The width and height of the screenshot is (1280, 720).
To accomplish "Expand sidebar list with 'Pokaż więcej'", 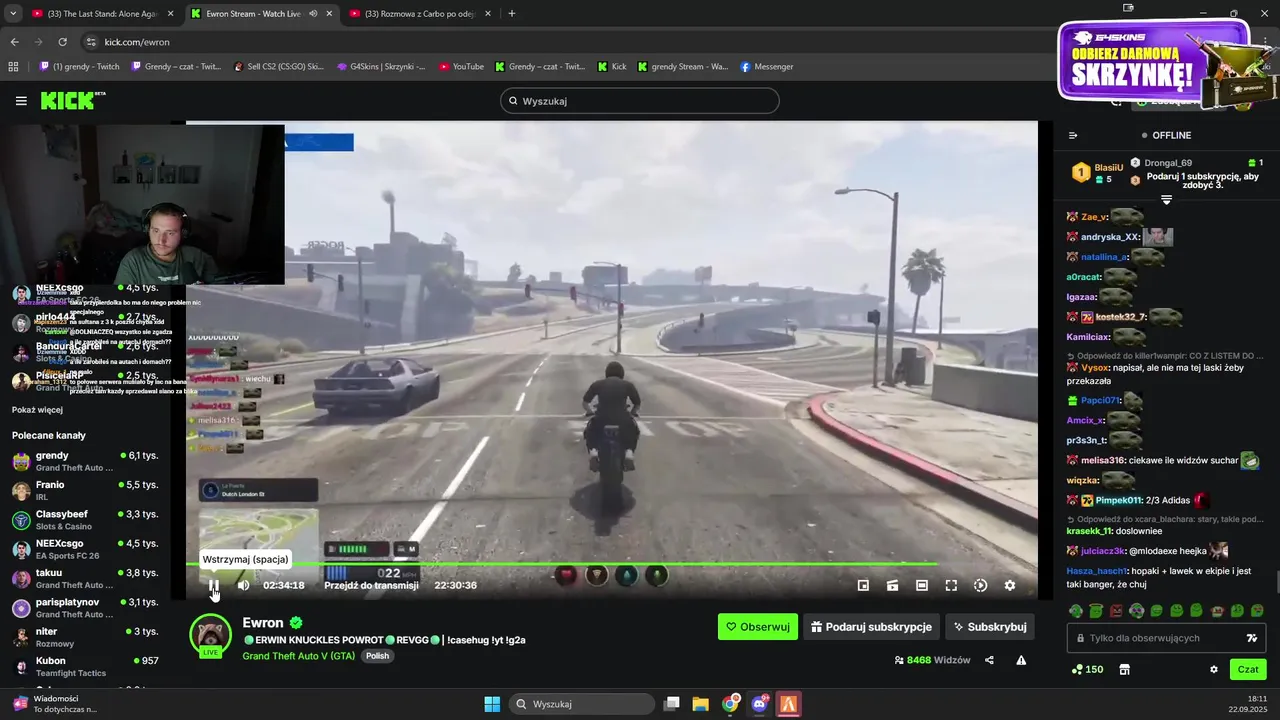I will coord(37,410).
